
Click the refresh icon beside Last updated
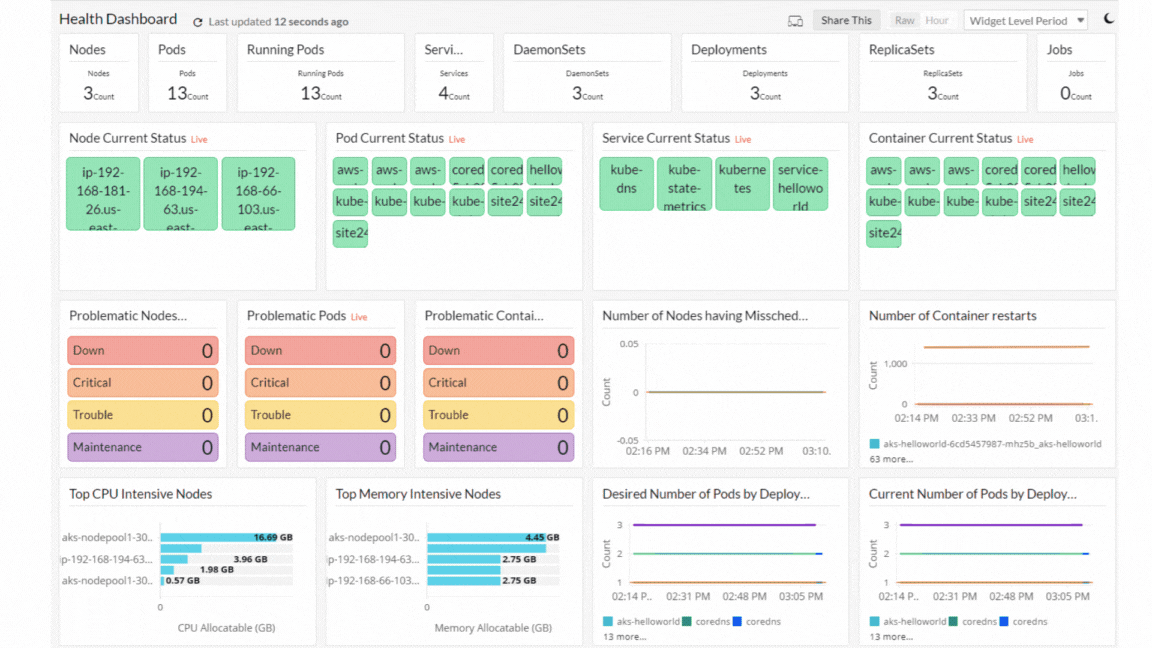pos(198,22)
